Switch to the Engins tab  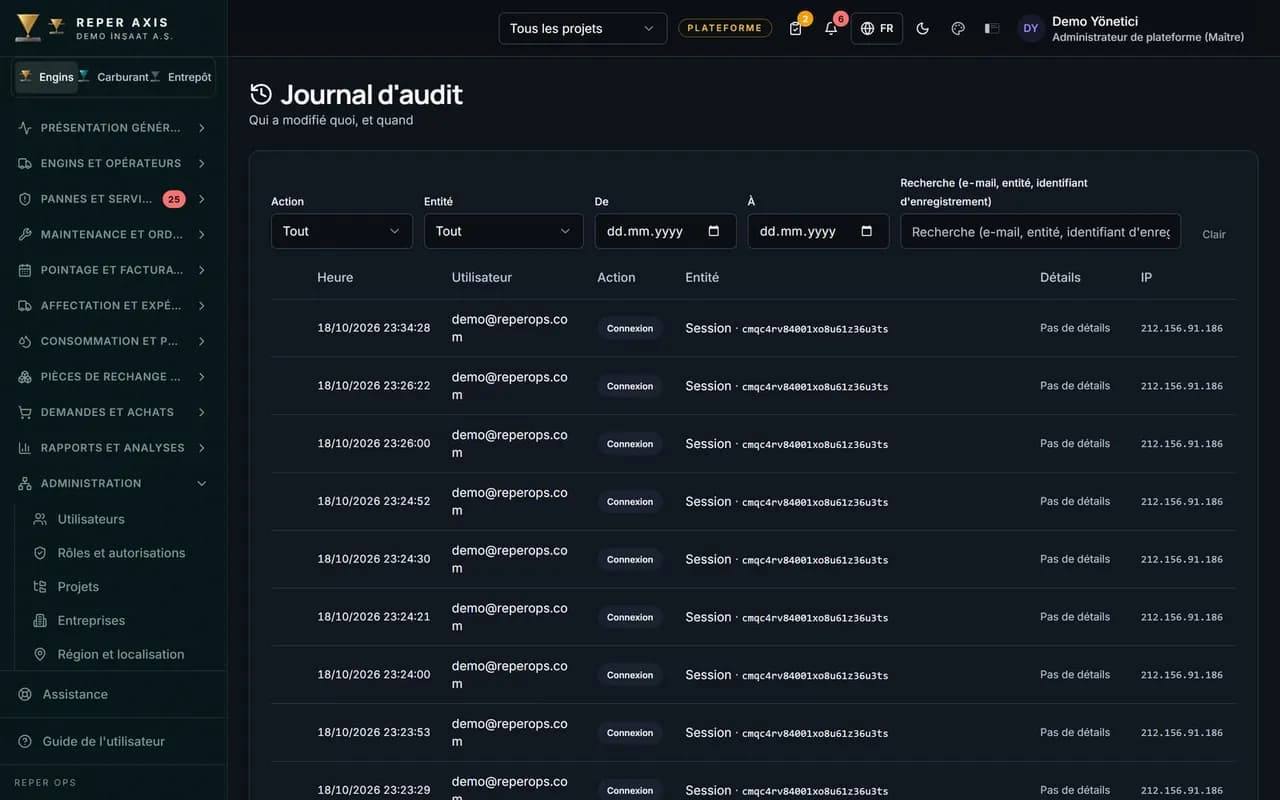click(46, 77)
